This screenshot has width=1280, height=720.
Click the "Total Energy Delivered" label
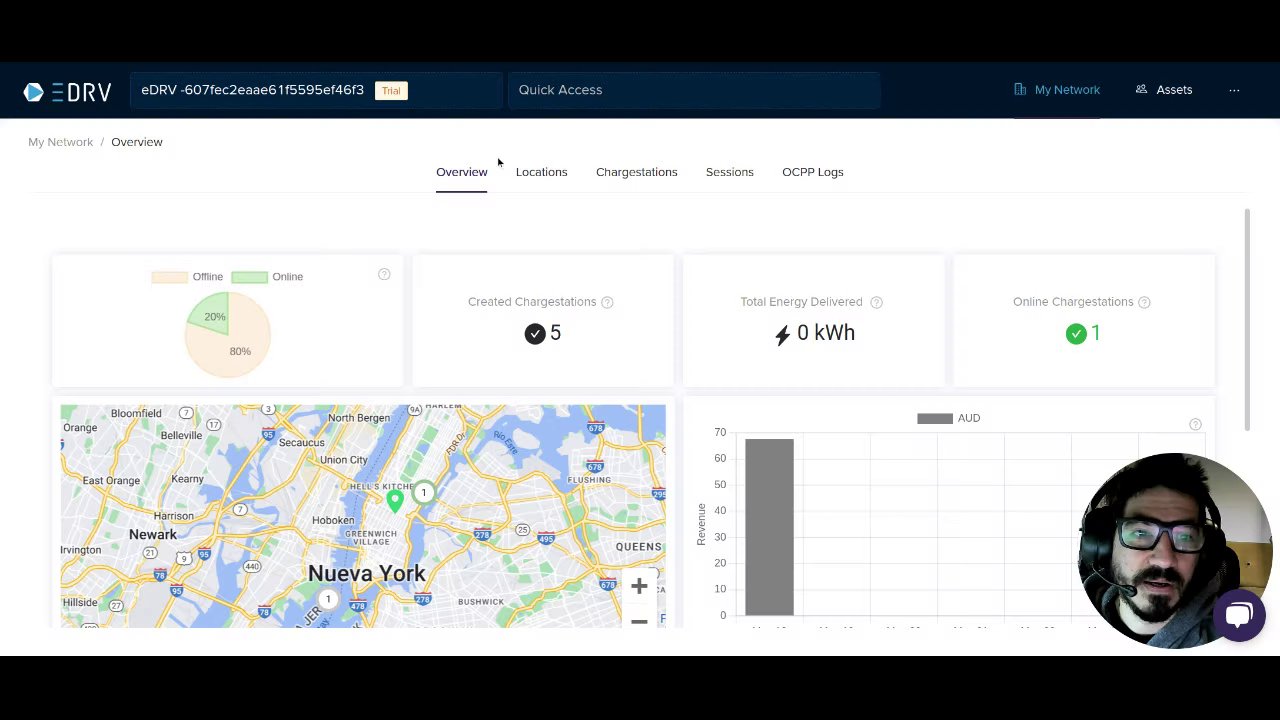[801, 302]
